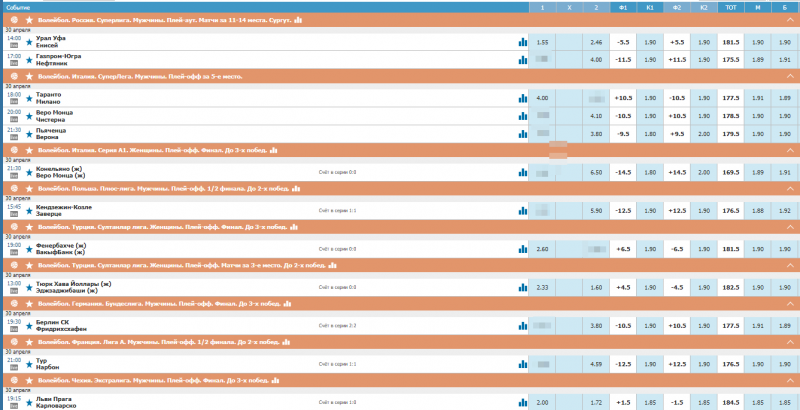
Task: Toggle favorite star for Italy SuperLega league
Action: 28,75
